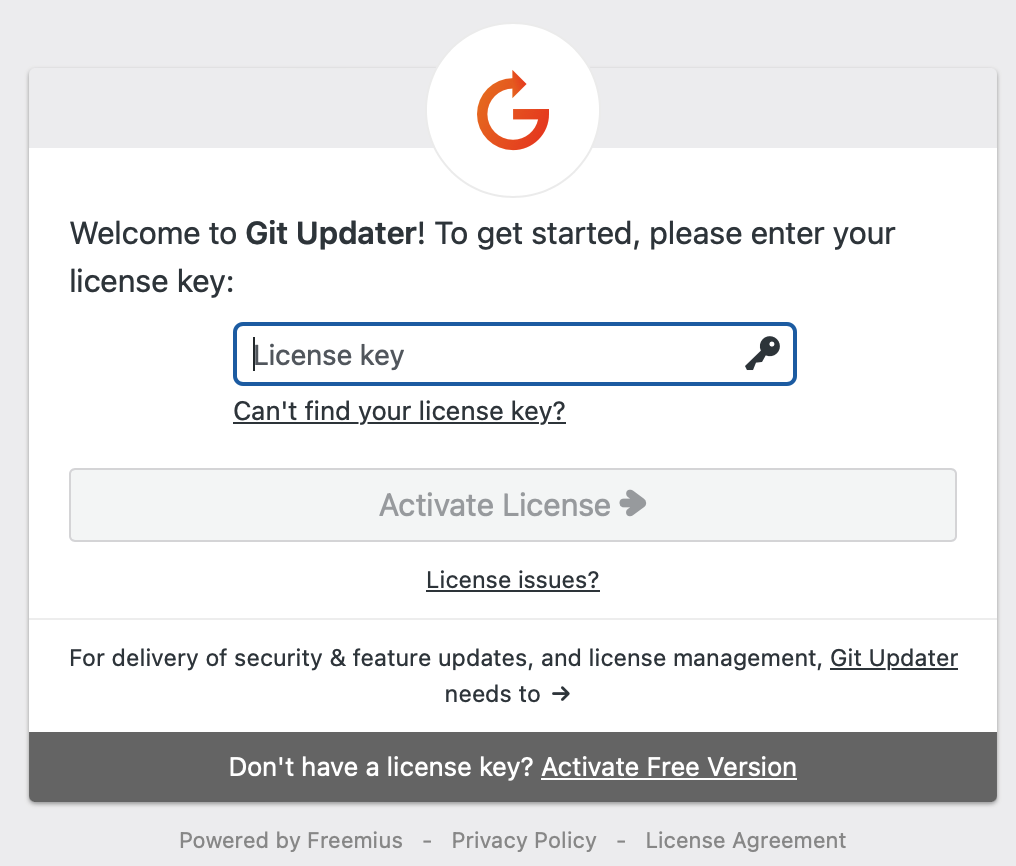Click the orange Git Updater logo
Screen dimensions: 1016x866
tap(513, 110)
